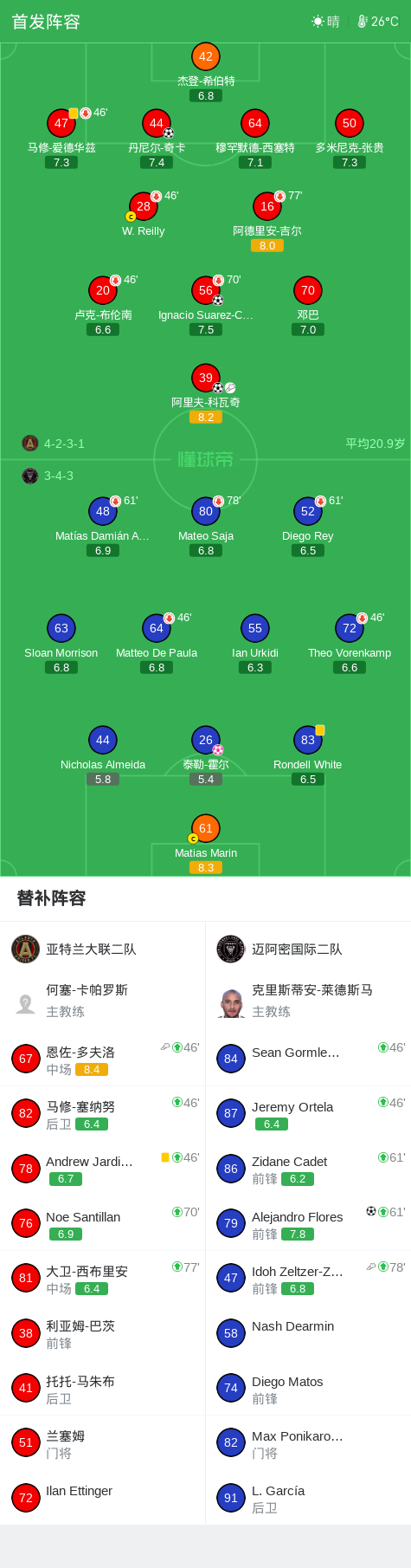The width and height of the screenshot is (411, 1568).
Task: Open 迈阿密国际二队 team logo
Action: [x=231, y=949]
